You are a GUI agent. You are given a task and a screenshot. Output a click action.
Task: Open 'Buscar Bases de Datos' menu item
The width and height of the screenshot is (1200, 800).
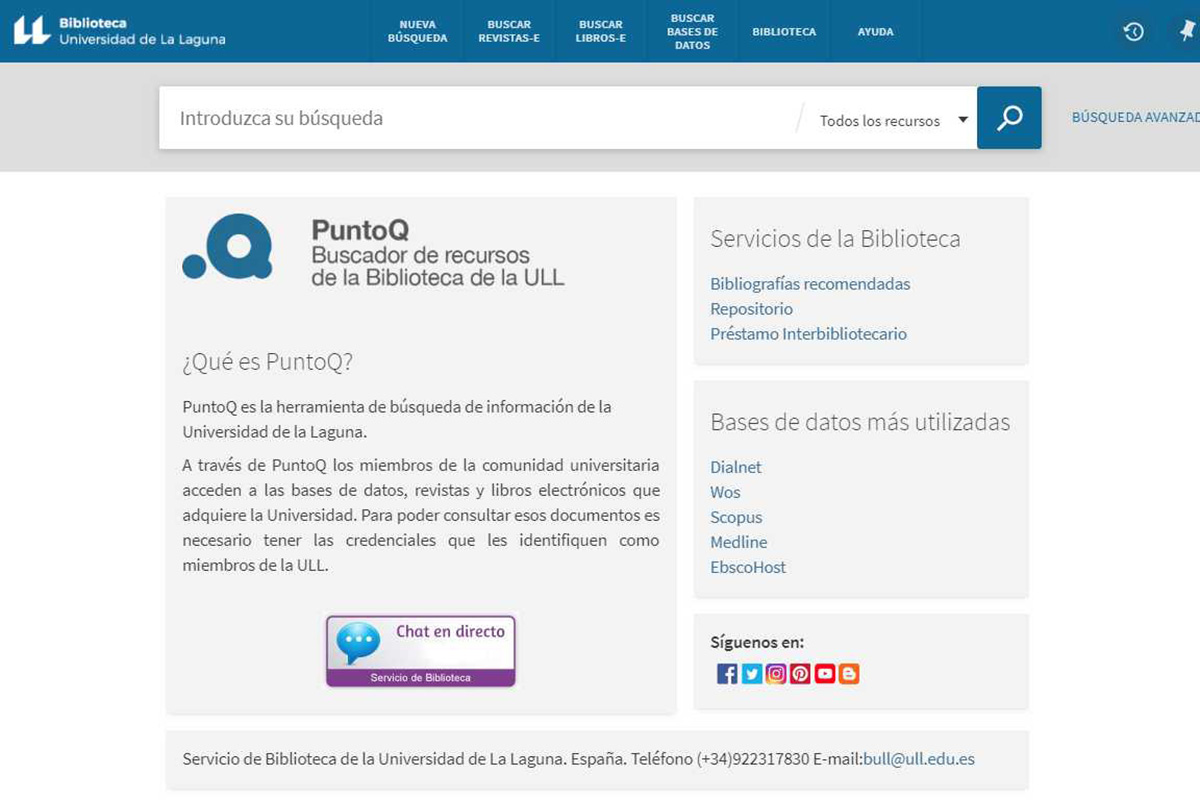click(692, 32)
